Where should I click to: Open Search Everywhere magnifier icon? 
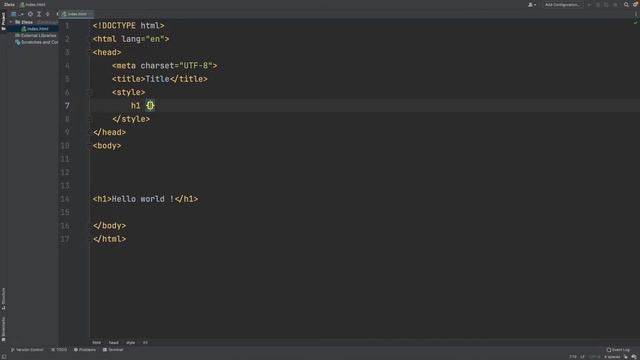pos(626,4)
